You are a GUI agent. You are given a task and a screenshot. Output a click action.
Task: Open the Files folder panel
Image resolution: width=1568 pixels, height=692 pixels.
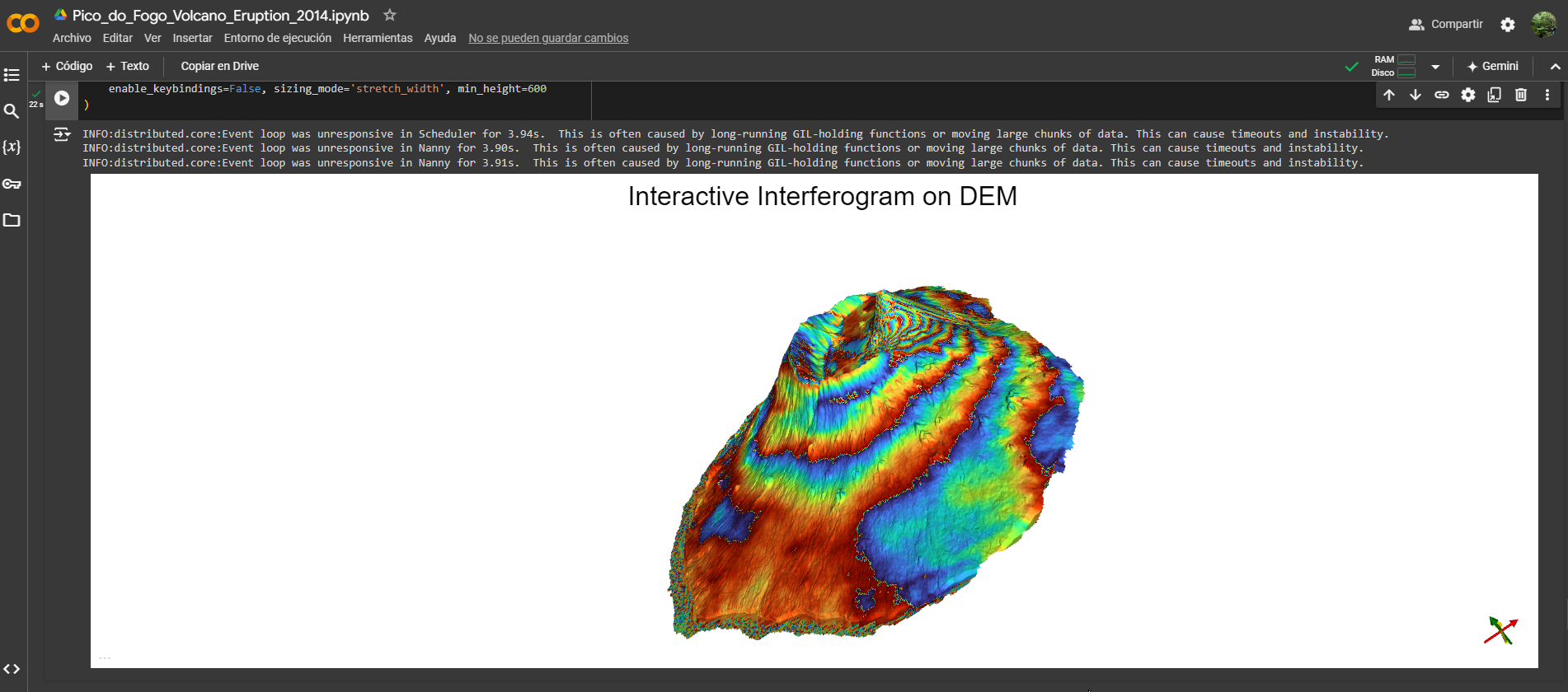coord(12,220)
